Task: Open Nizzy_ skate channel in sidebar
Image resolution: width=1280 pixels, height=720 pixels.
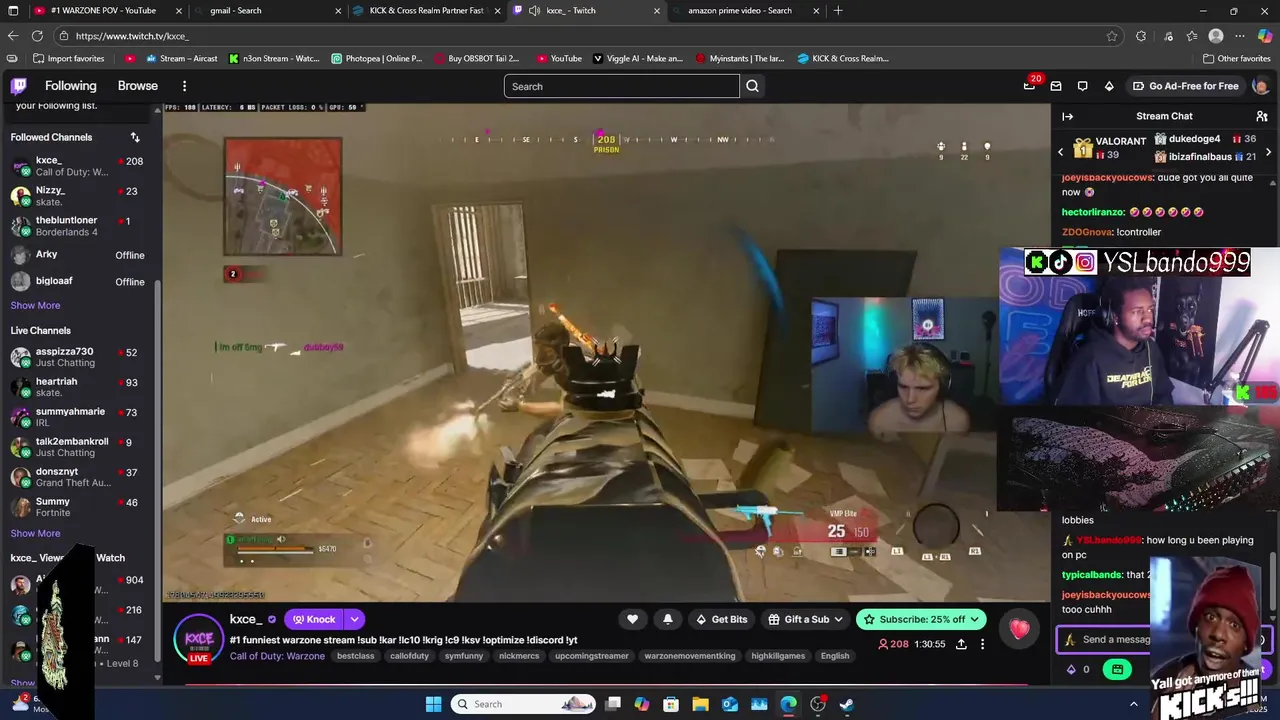Action: pos(77,196)
